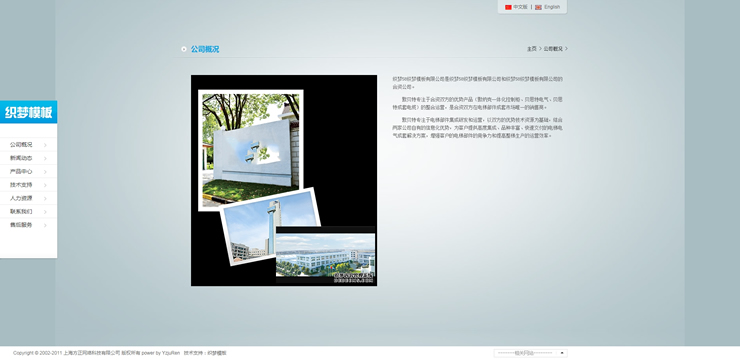Screen dimensions: 740x360
Task: Switch to 中文版 language link
Action: pos(521,7)
